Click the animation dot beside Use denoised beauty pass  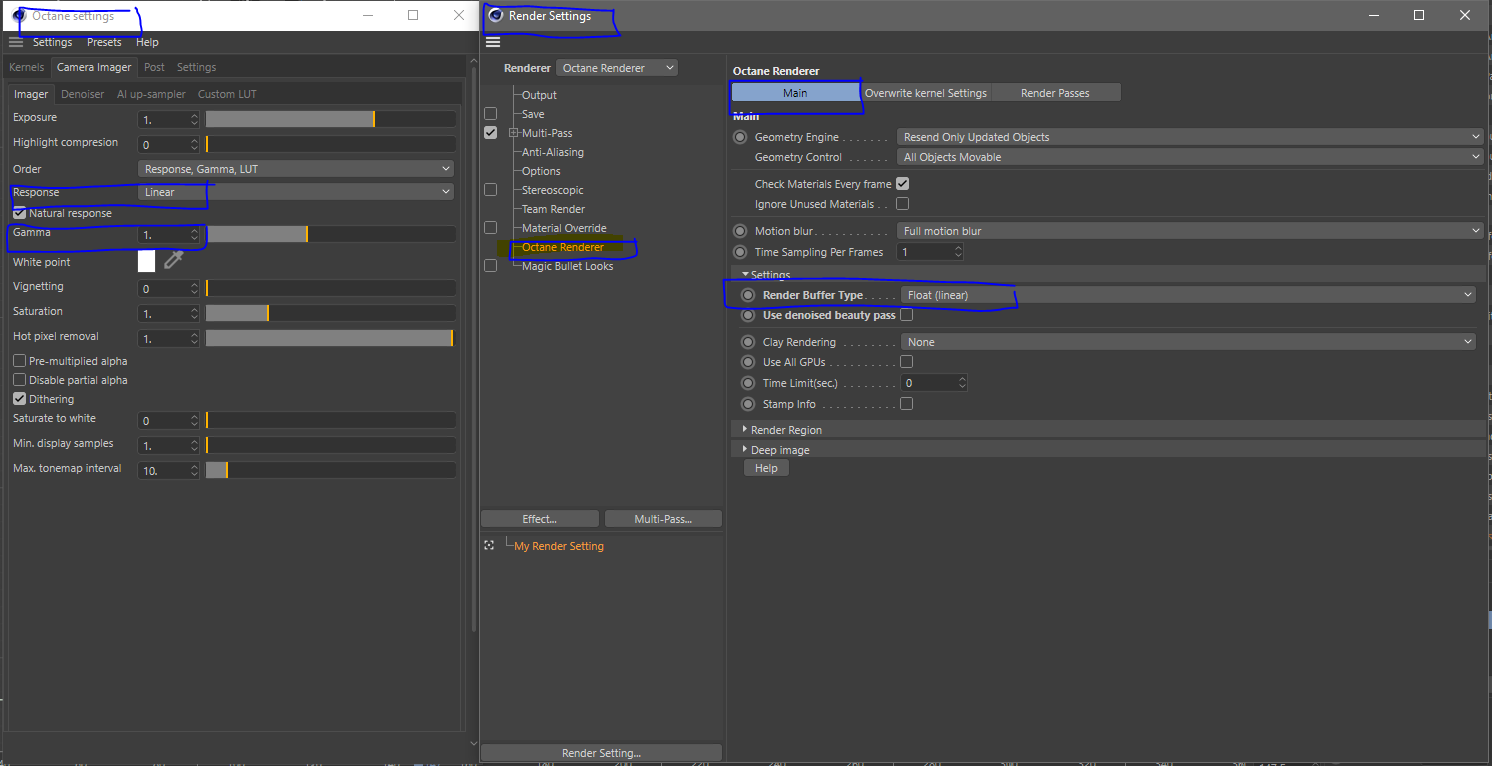[x=748, y=315]
